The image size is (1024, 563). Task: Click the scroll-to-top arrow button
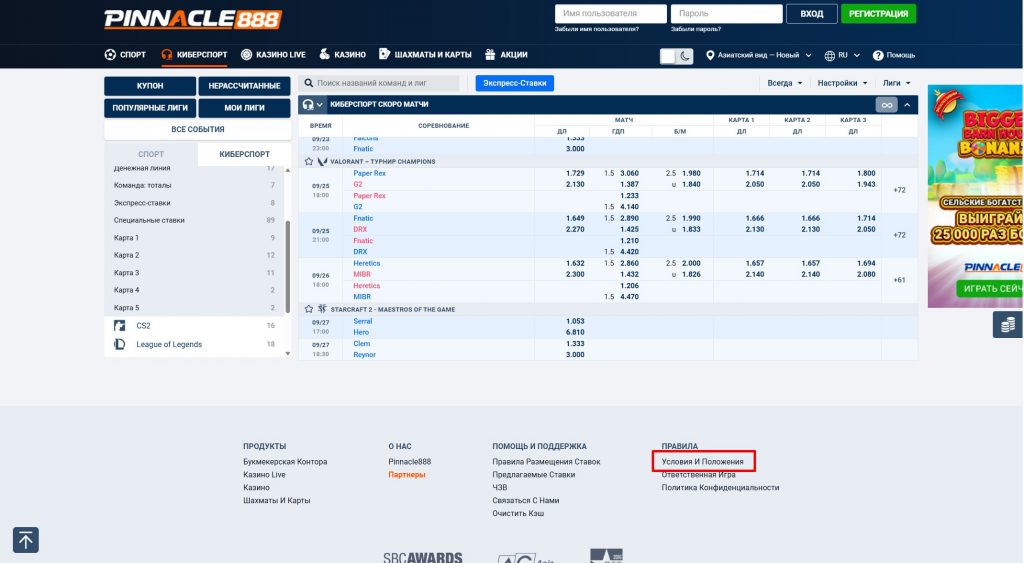click(x=25, y=540)
